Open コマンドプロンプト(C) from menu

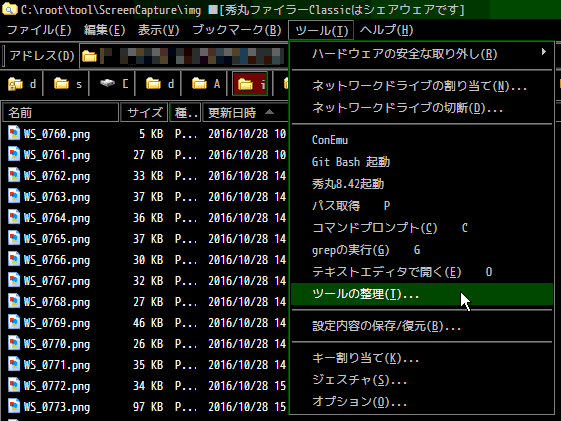[x=422, y=228]
